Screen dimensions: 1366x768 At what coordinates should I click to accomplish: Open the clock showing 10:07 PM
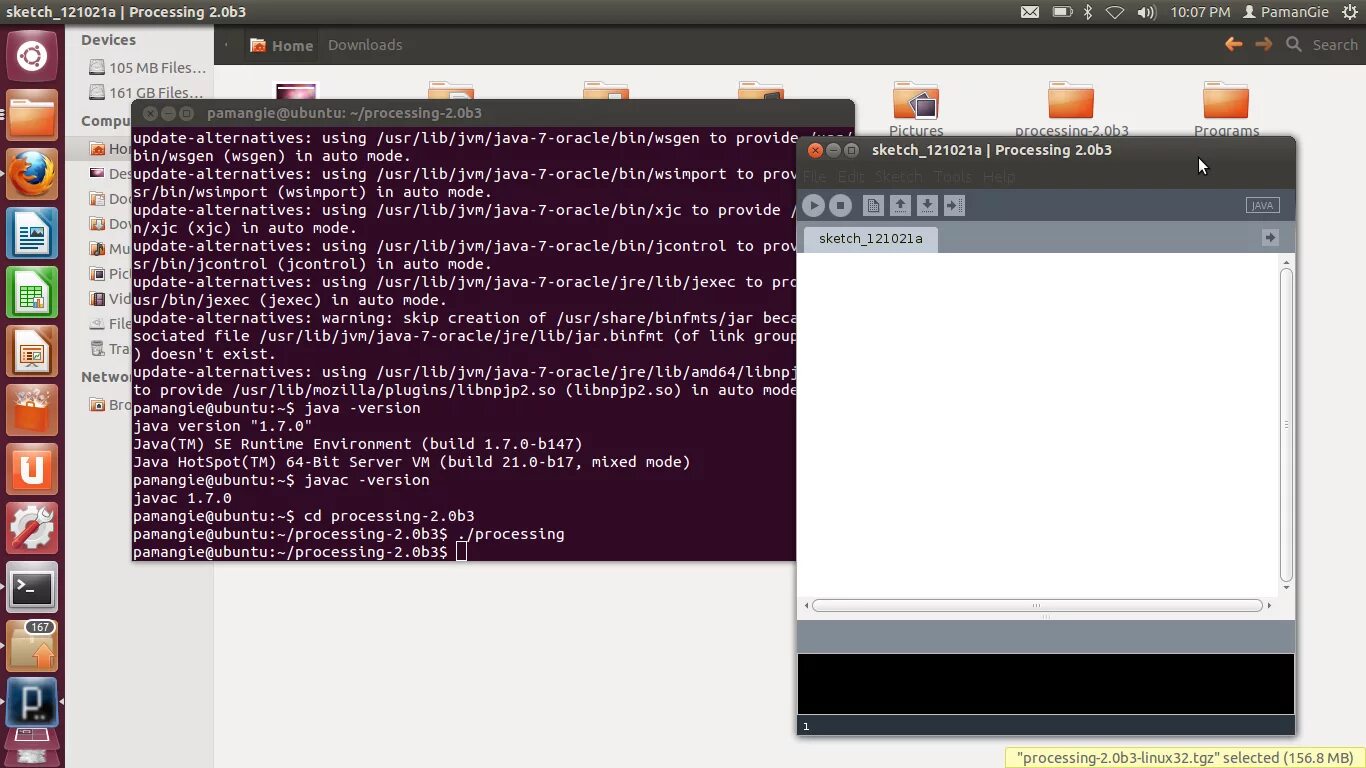click(x=1200, y=12)
